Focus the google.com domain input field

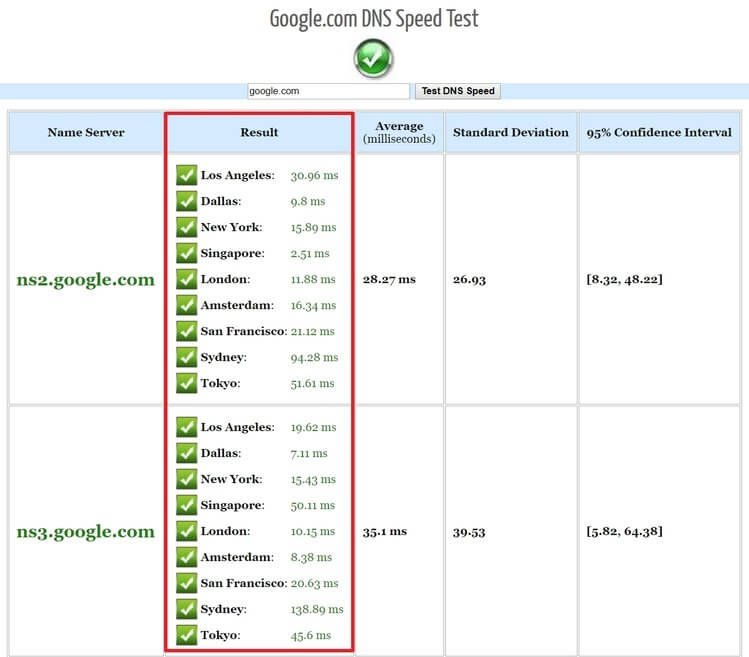coord(328,91)
